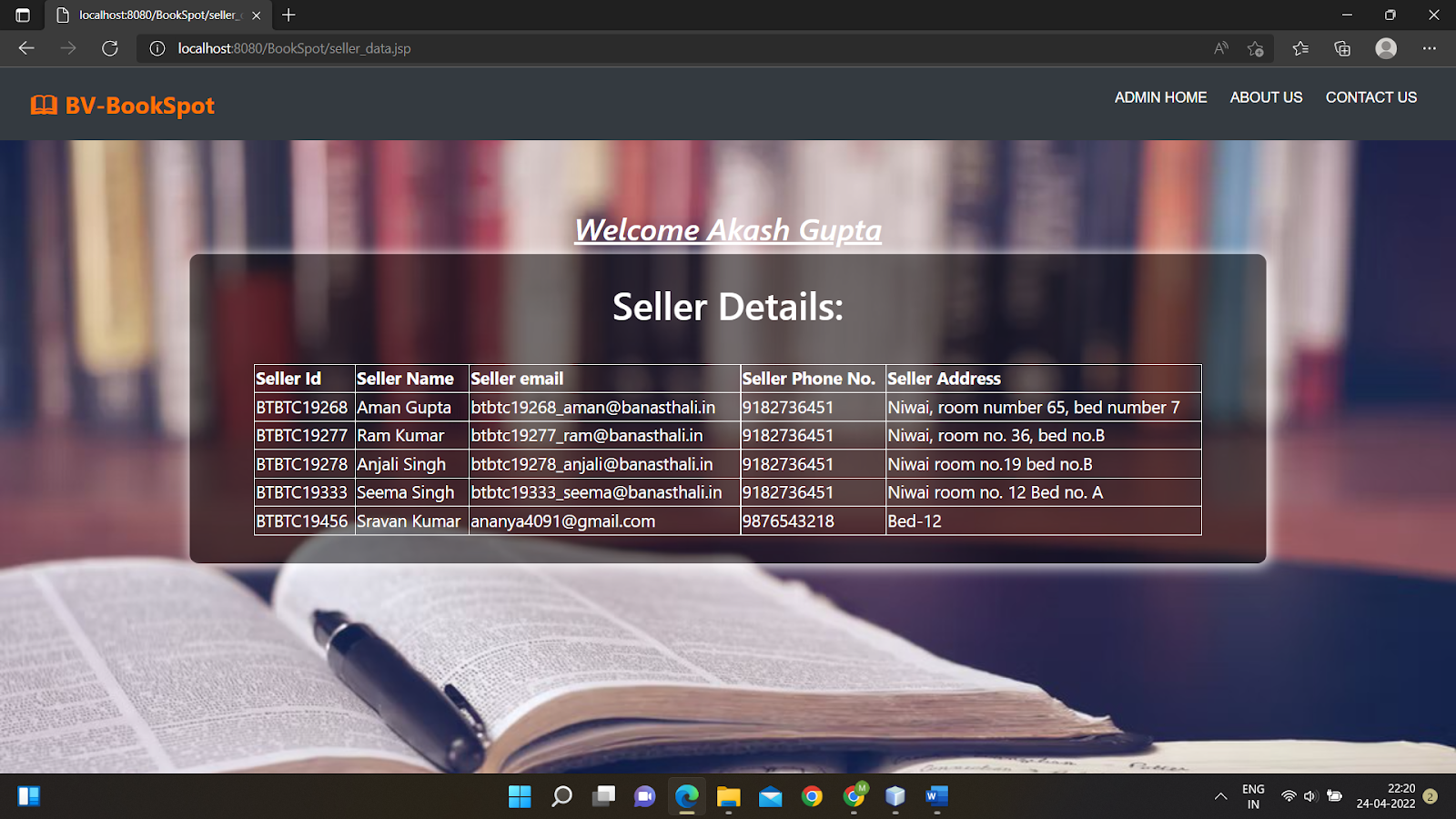The width and height of the screenshot is (1456, 819).
Task: View site information icon in address bar
Action: point(157,48)
